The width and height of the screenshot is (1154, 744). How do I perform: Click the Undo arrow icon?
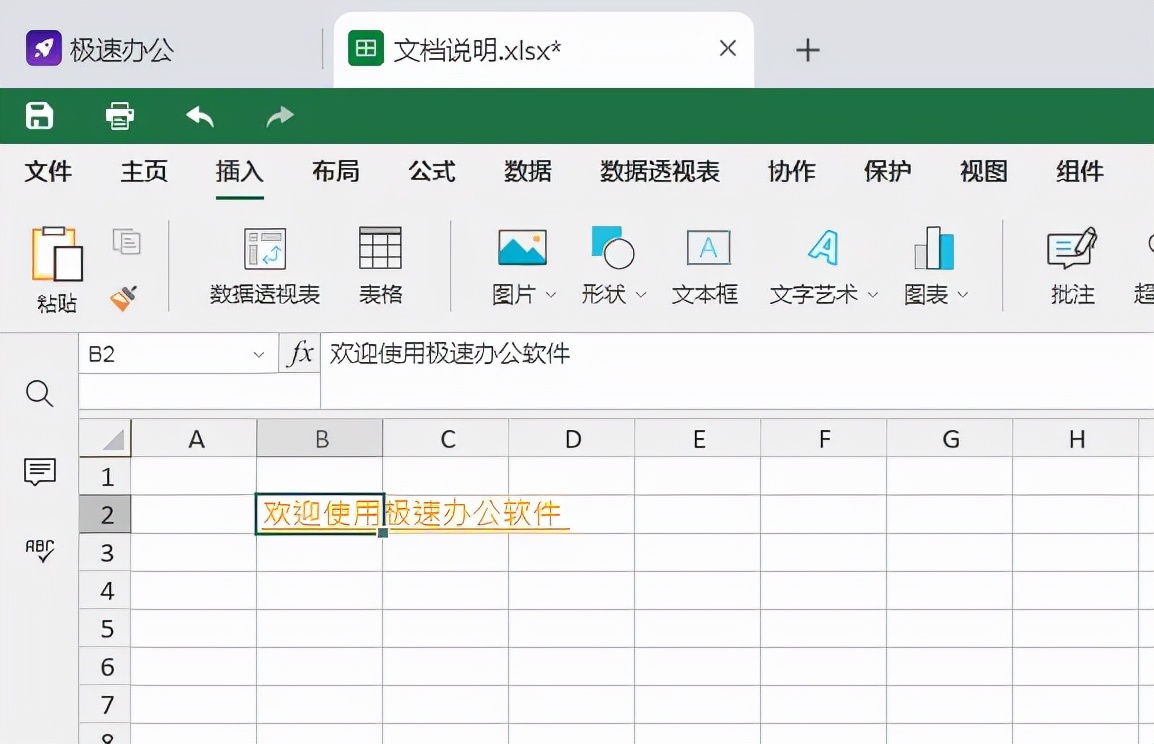tap(199, 116)
